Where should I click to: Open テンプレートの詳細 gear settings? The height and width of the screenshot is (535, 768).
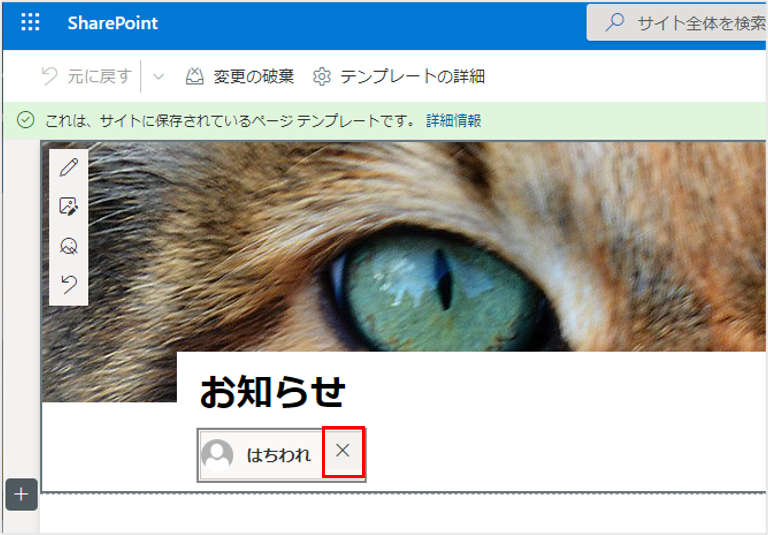pos(399,76)
